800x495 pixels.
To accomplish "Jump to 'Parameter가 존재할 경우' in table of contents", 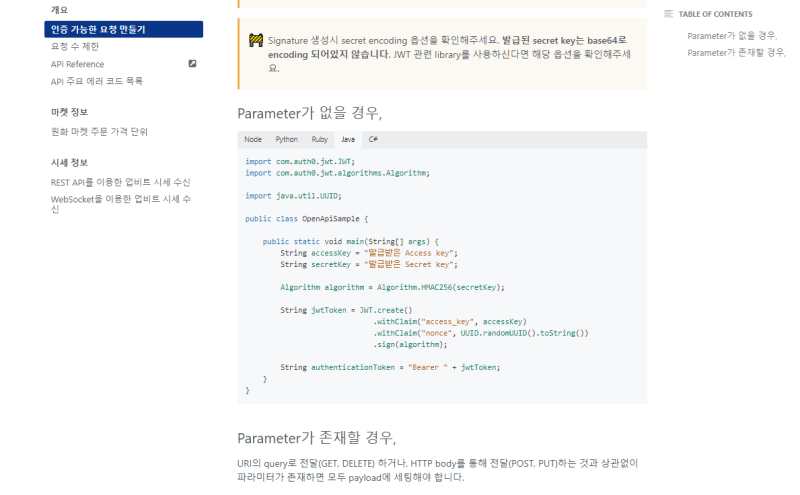I will point(736,53).
